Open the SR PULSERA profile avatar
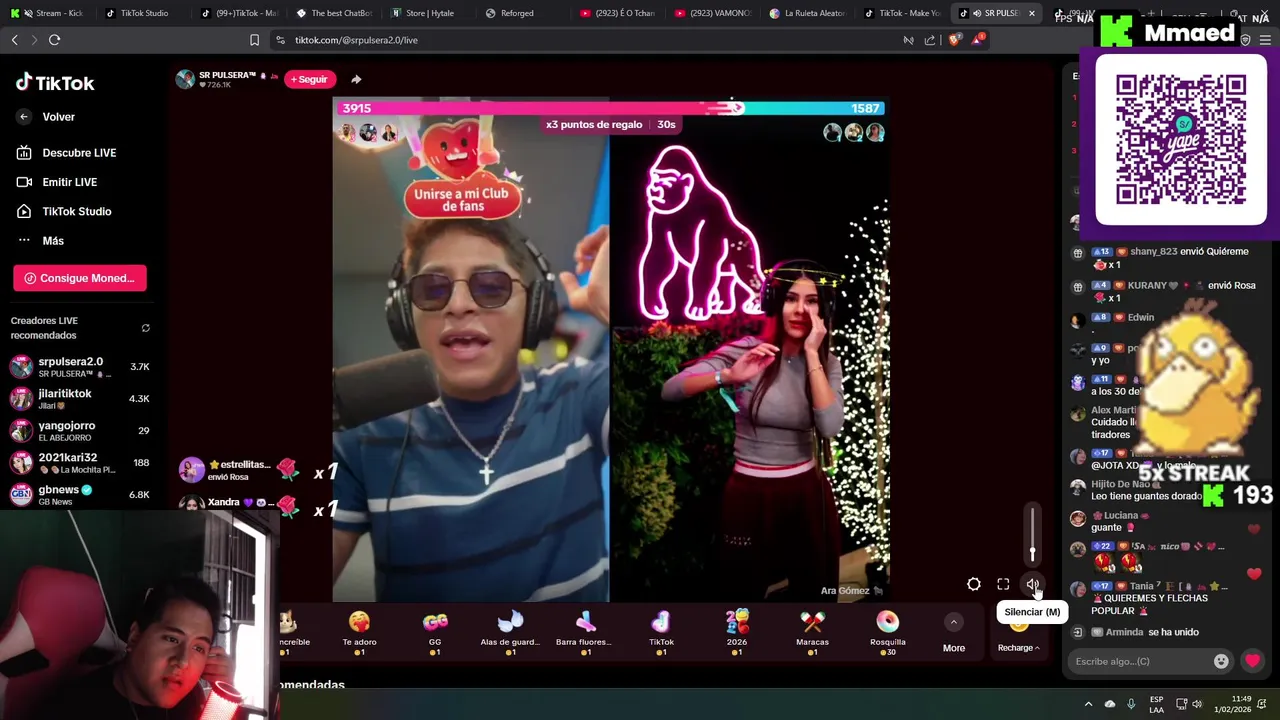The image size is (1280, 720). (x=185, y=80)
